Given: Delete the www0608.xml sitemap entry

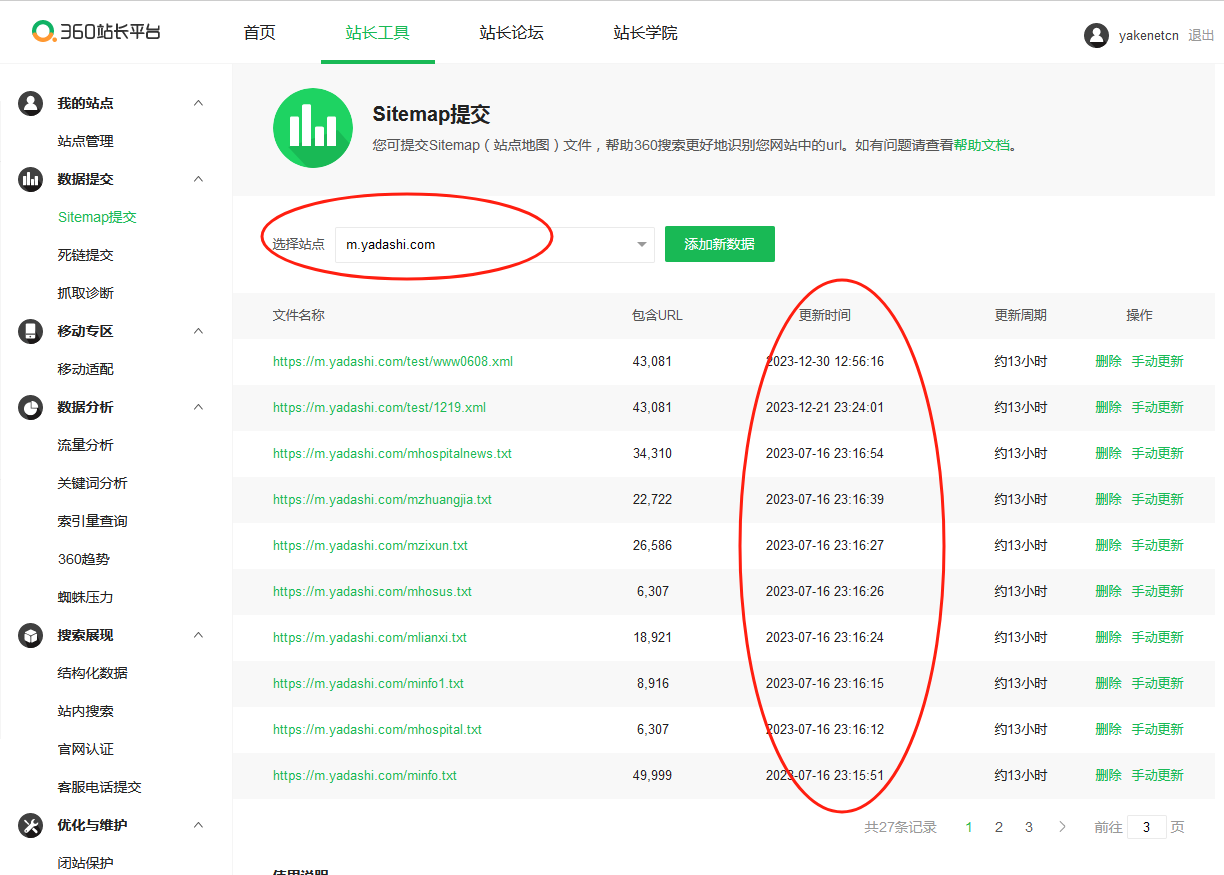Looking at the screenshot, I should 1108,361.
